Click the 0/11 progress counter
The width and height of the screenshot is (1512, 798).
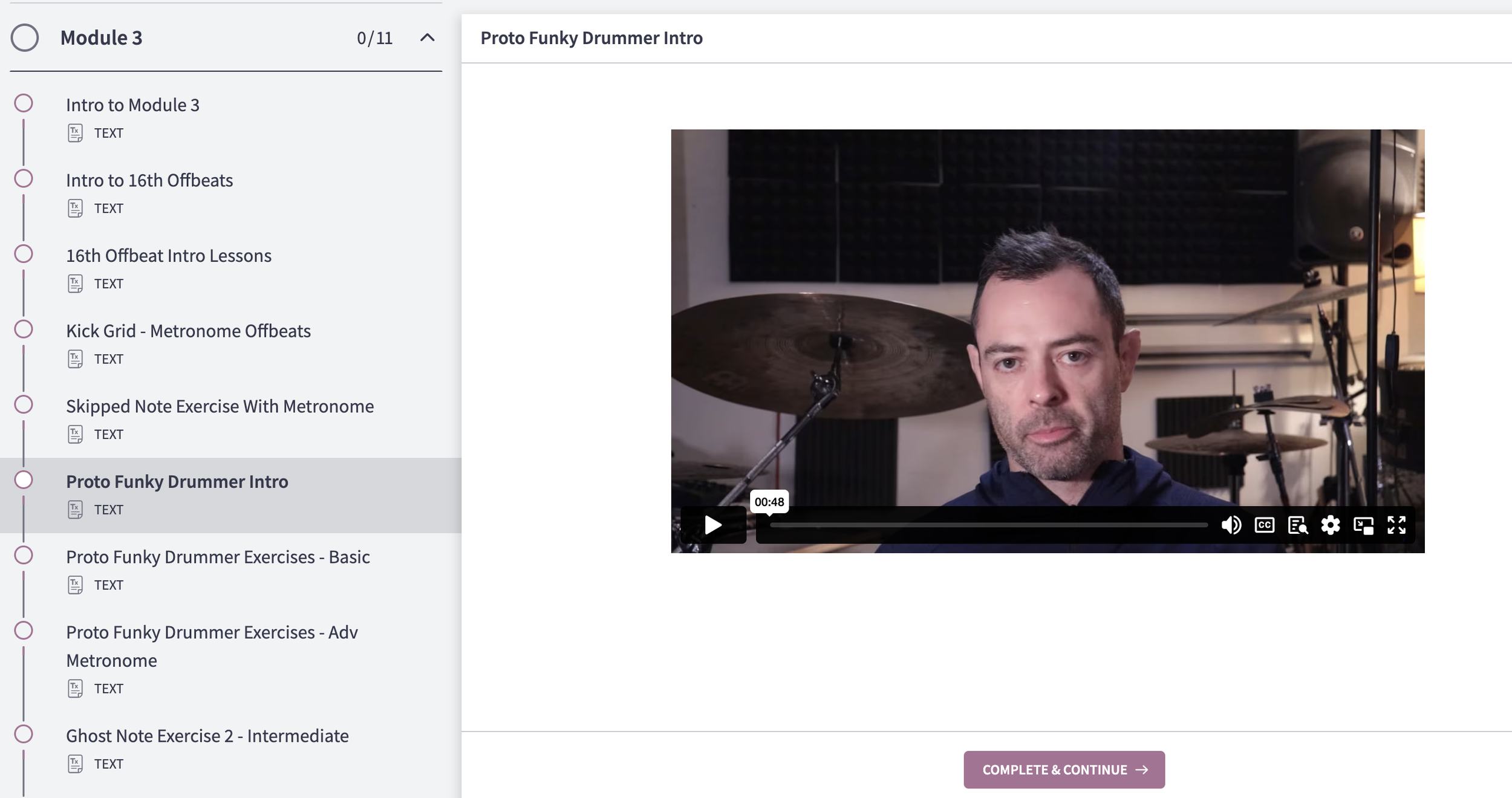(374, 38)
